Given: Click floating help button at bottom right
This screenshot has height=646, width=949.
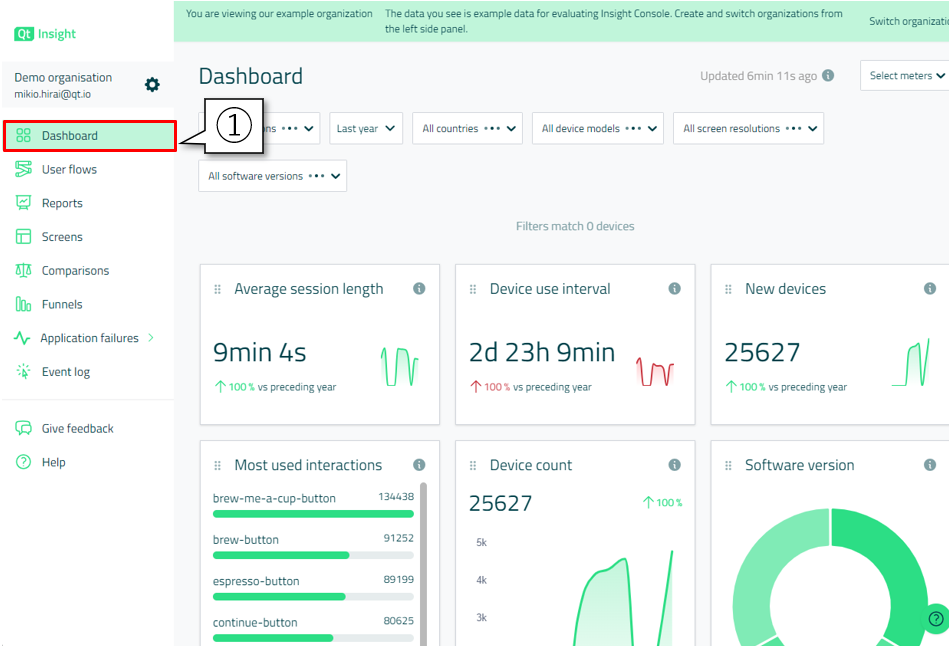Looking at the screenshot, I should (x=935, y=619).
